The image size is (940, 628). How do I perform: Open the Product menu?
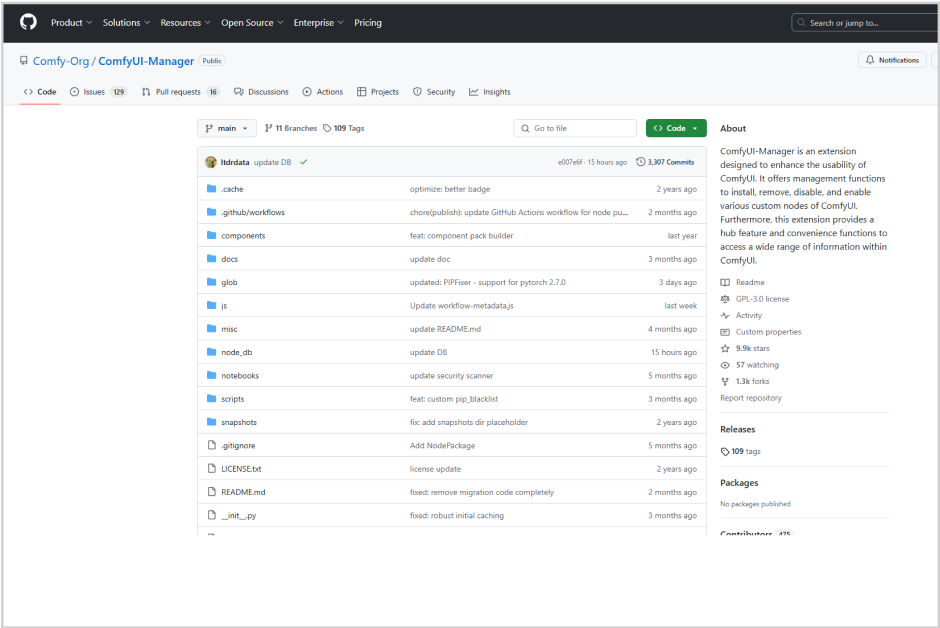[x=71, y=23]
